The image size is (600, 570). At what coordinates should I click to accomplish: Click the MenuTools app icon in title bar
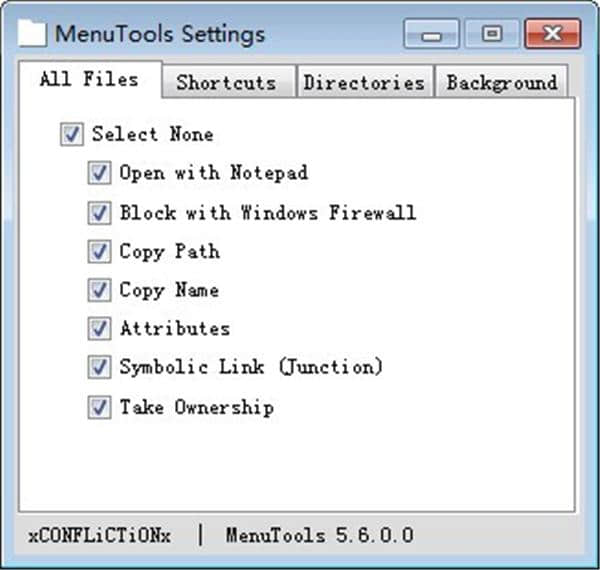pos(33,33)
